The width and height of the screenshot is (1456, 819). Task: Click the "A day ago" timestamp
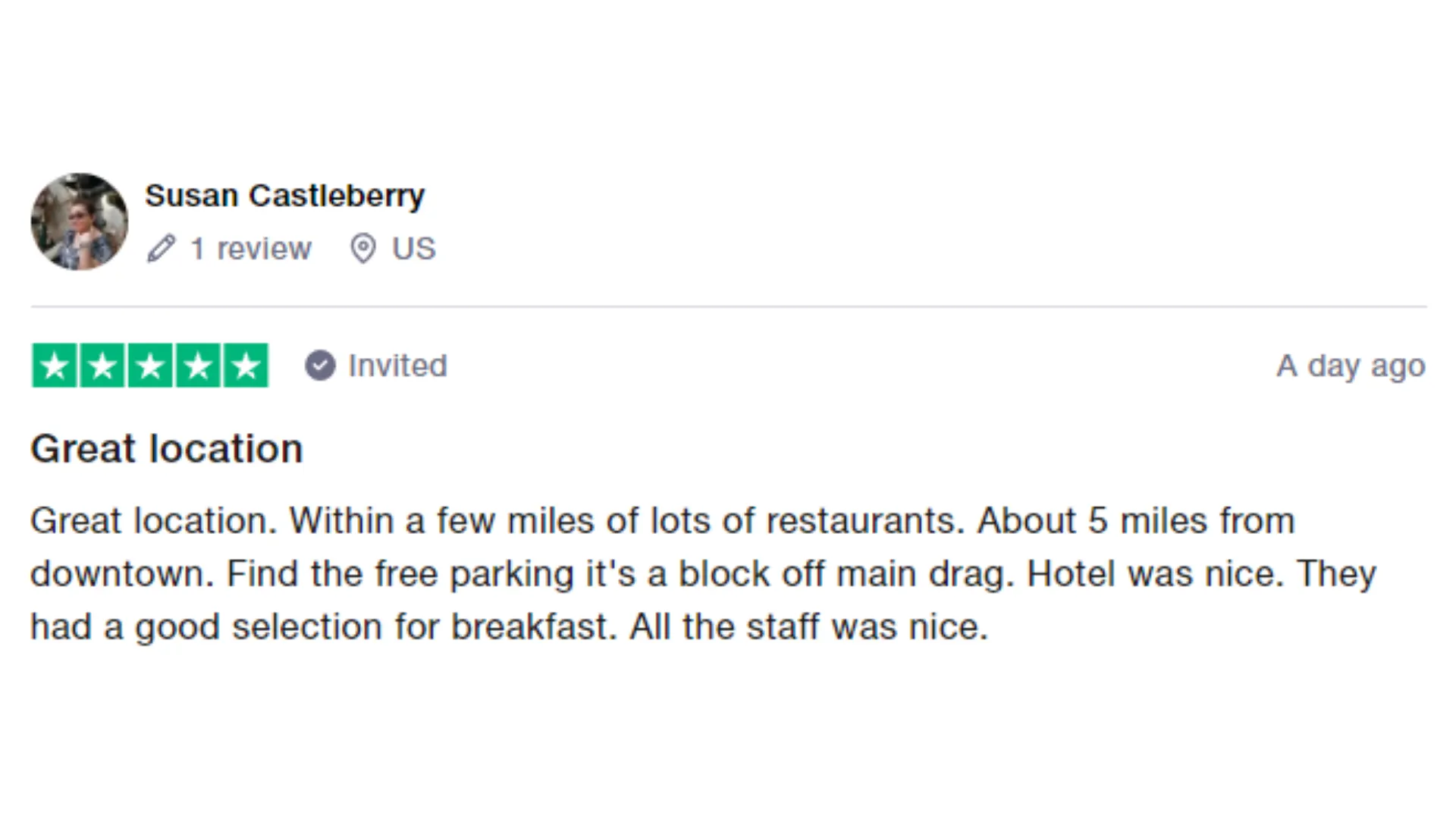pos(1351,366)
